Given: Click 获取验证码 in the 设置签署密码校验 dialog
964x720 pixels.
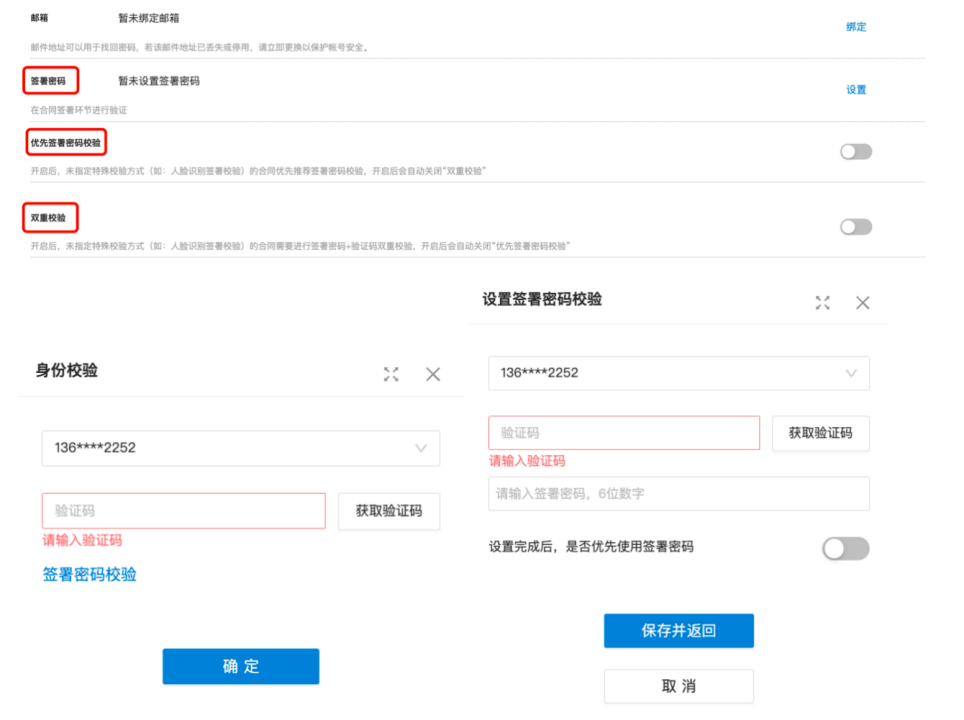Looking at the screenshot, I should pyautogui.click(x=820, y=433).
